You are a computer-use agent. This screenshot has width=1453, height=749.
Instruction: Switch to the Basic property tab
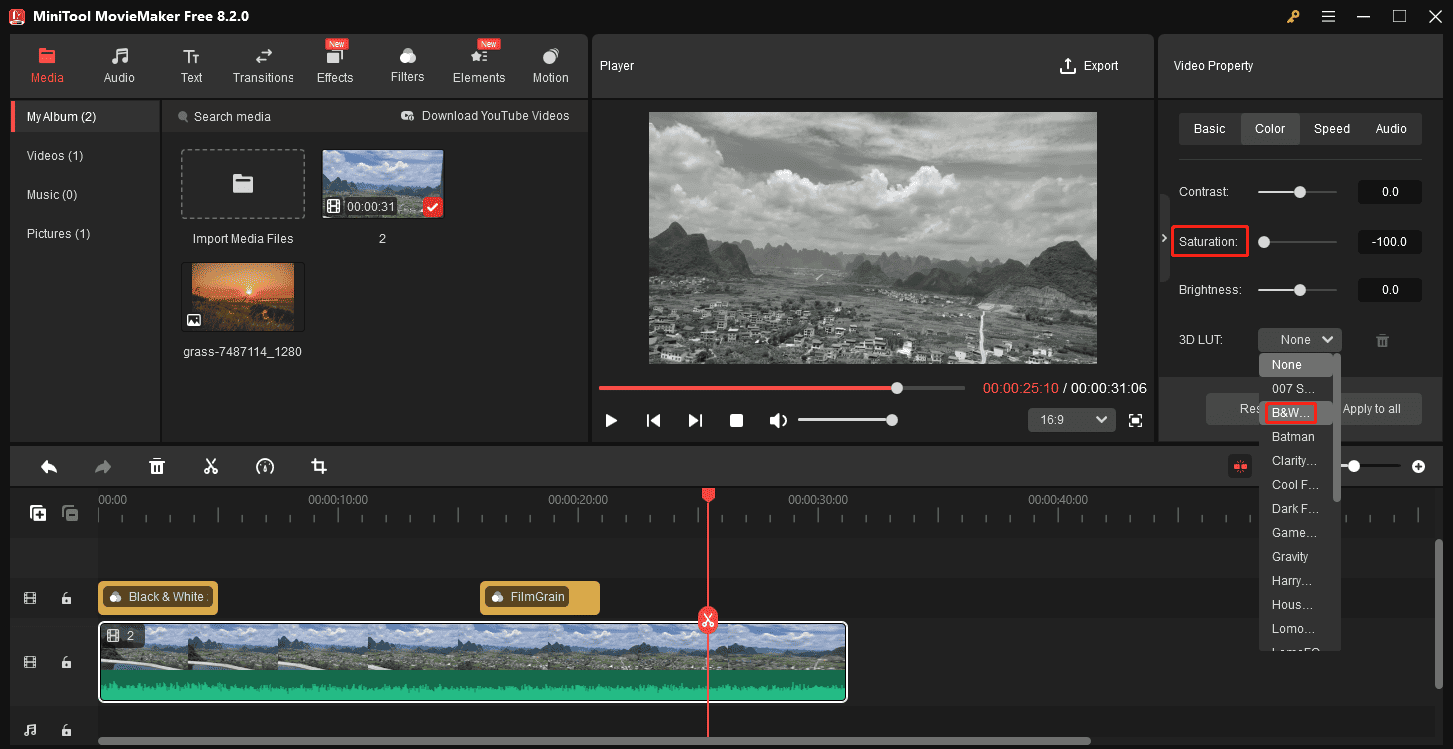coord(1209,129)
